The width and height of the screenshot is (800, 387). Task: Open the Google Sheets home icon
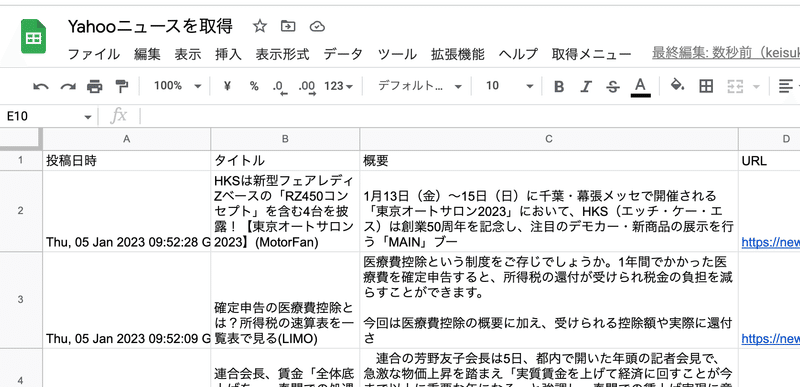coord(33,36)
